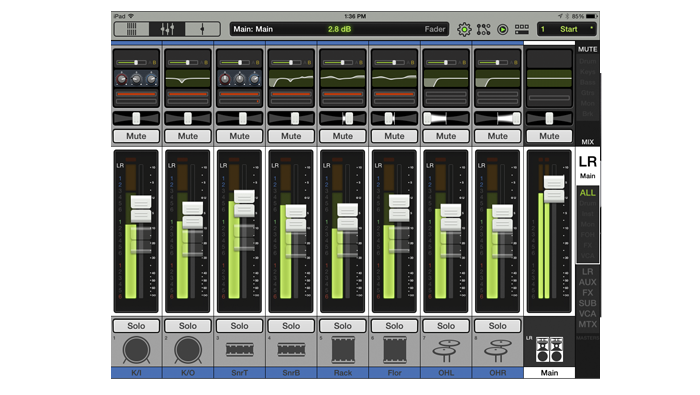
Task: Switch to the overview mixer grid view
Action: click(x=132, y=29)
